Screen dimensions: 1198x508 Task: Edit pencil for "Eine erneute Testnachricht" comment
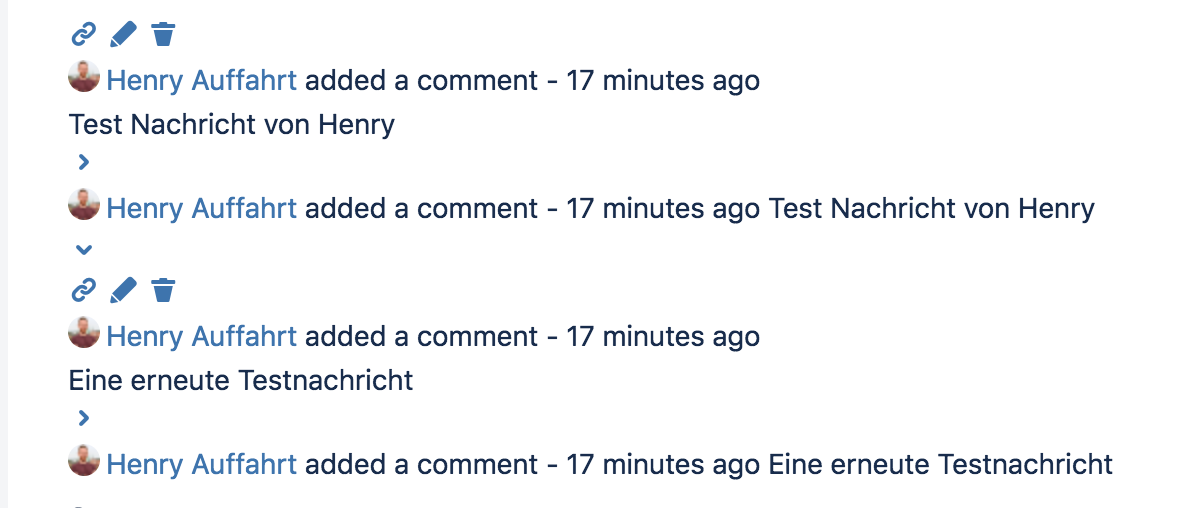point(123,290)
